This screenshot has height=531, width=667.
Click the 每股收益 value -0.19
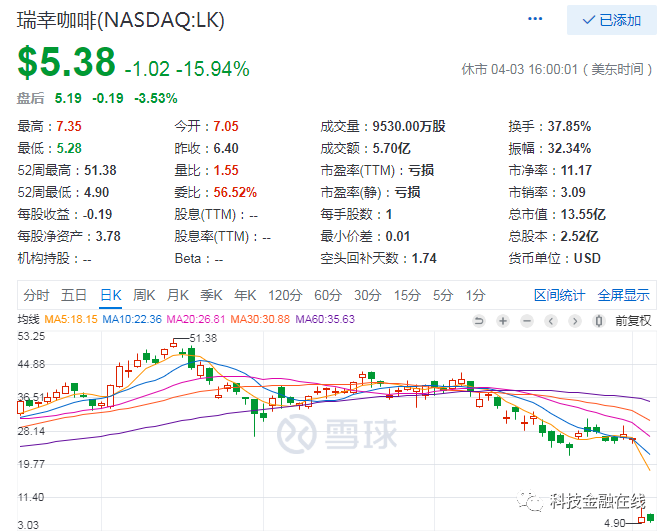point(97,214)
